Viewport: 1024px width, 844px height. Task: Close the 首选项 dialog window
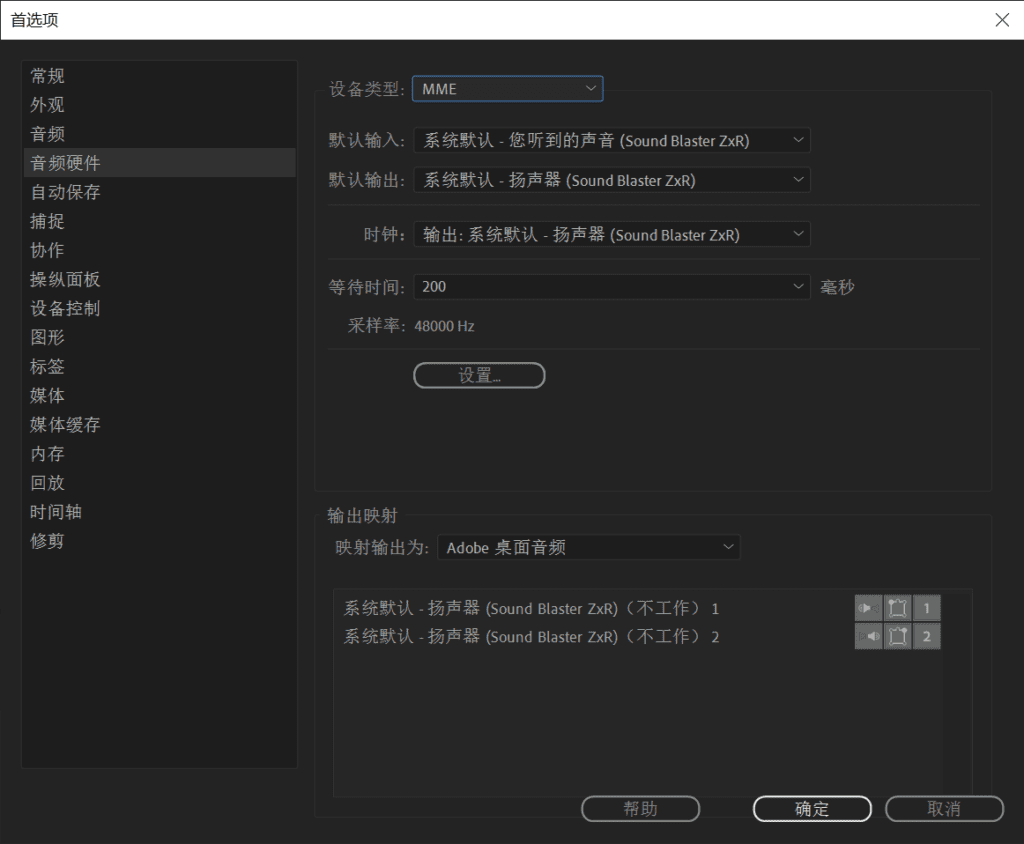pyautogui.click(x=1002, y=20)
